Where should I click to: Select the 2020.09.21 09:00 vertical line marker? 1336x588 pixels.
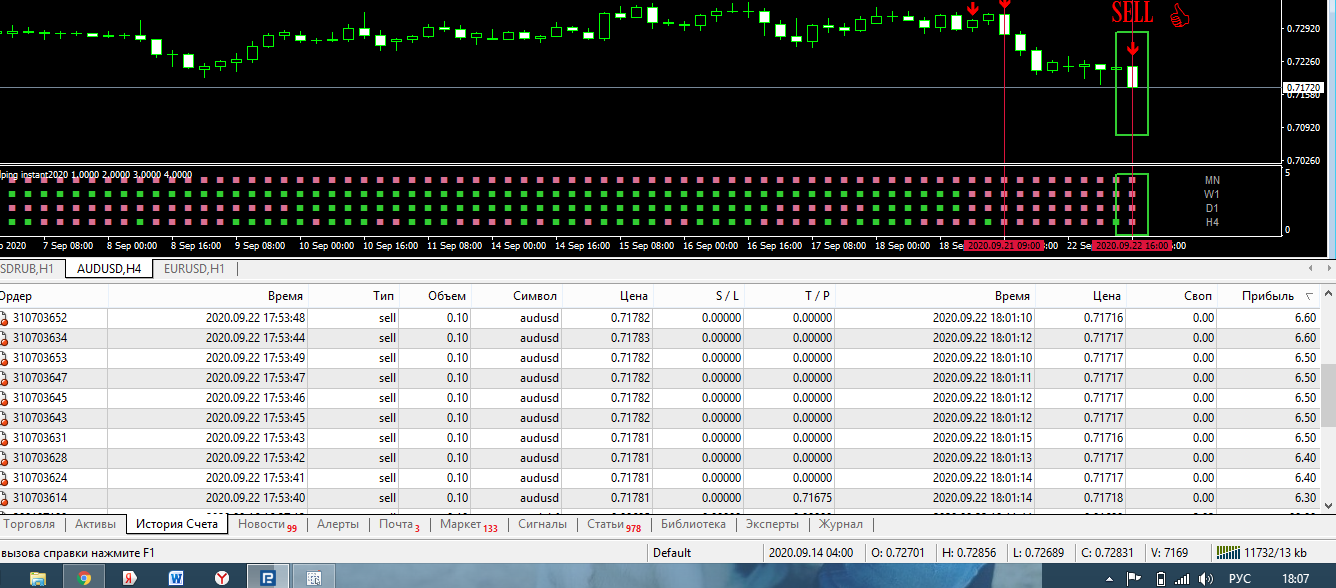[1003, 245]
